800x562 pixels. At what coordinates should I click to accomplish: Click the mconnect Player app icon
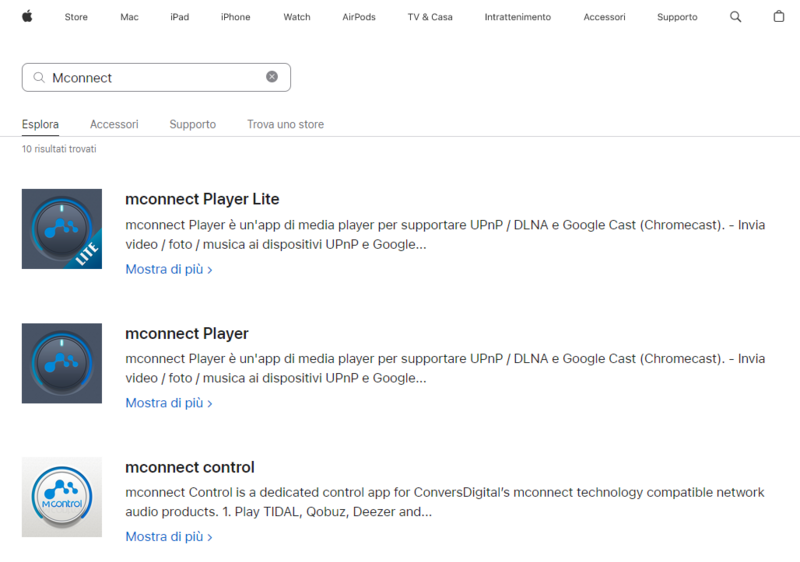click(x=62, y=363)
